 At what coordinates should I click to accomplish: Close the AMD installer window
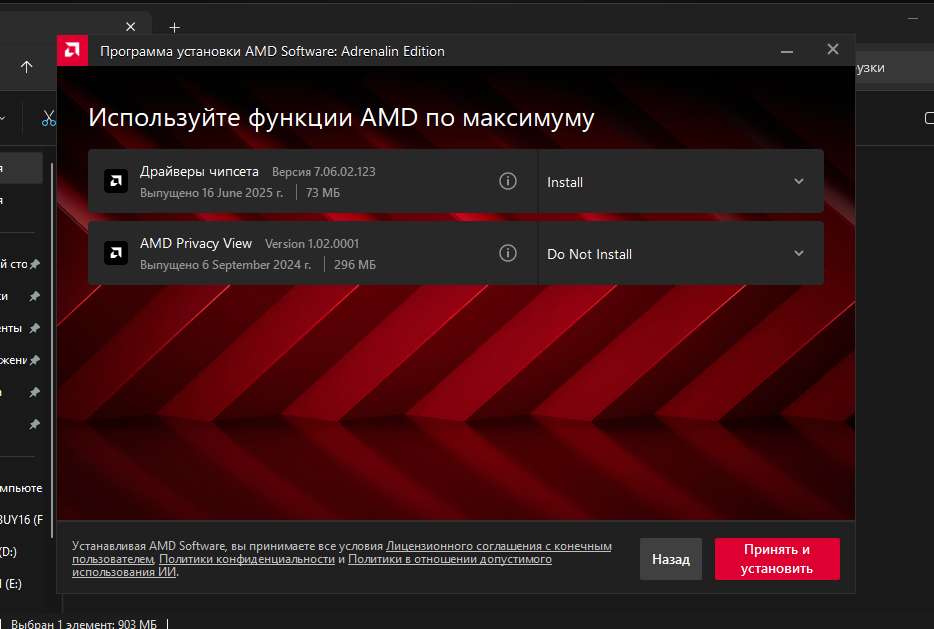[833, 49]
